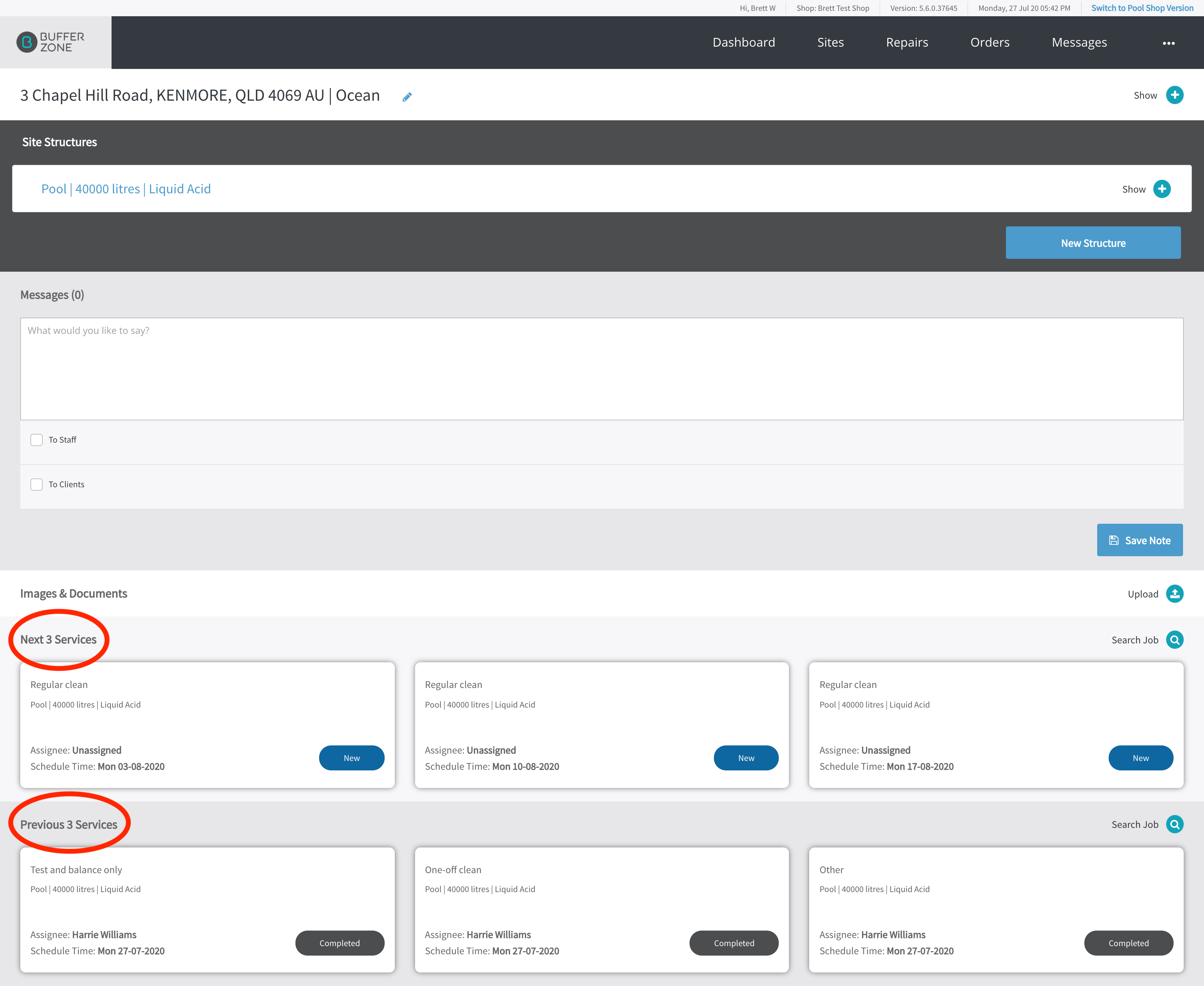The height and width of the screenshot is (986, 1204).
Task: Click the New Structure button
Action: point(1093,243)
